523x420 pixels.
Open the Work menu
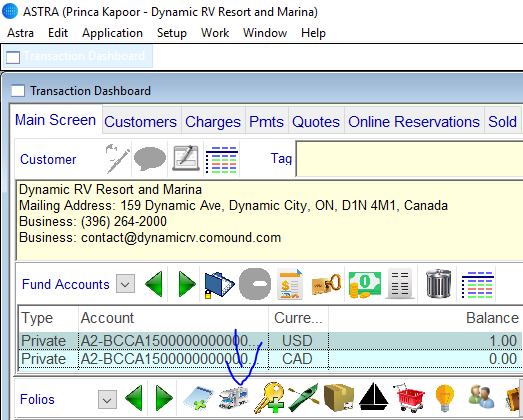tap(215, 33)
